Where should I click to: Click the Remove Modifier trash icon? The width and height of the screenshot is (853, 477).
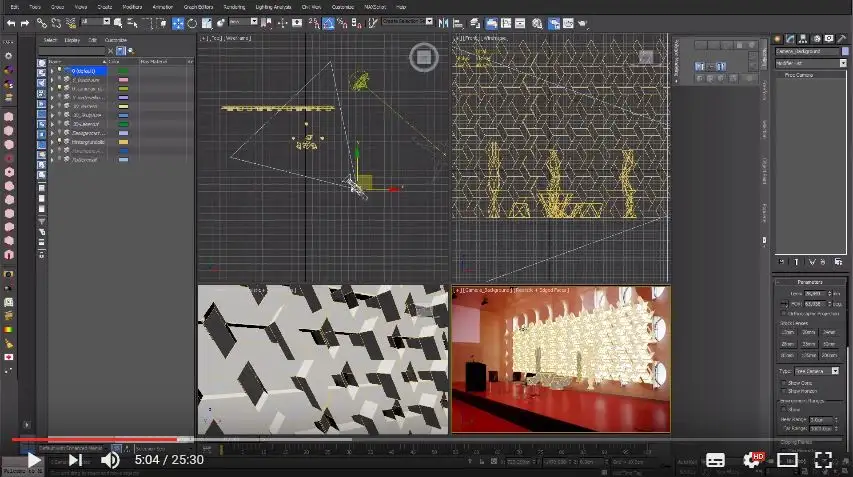(823, 262)
